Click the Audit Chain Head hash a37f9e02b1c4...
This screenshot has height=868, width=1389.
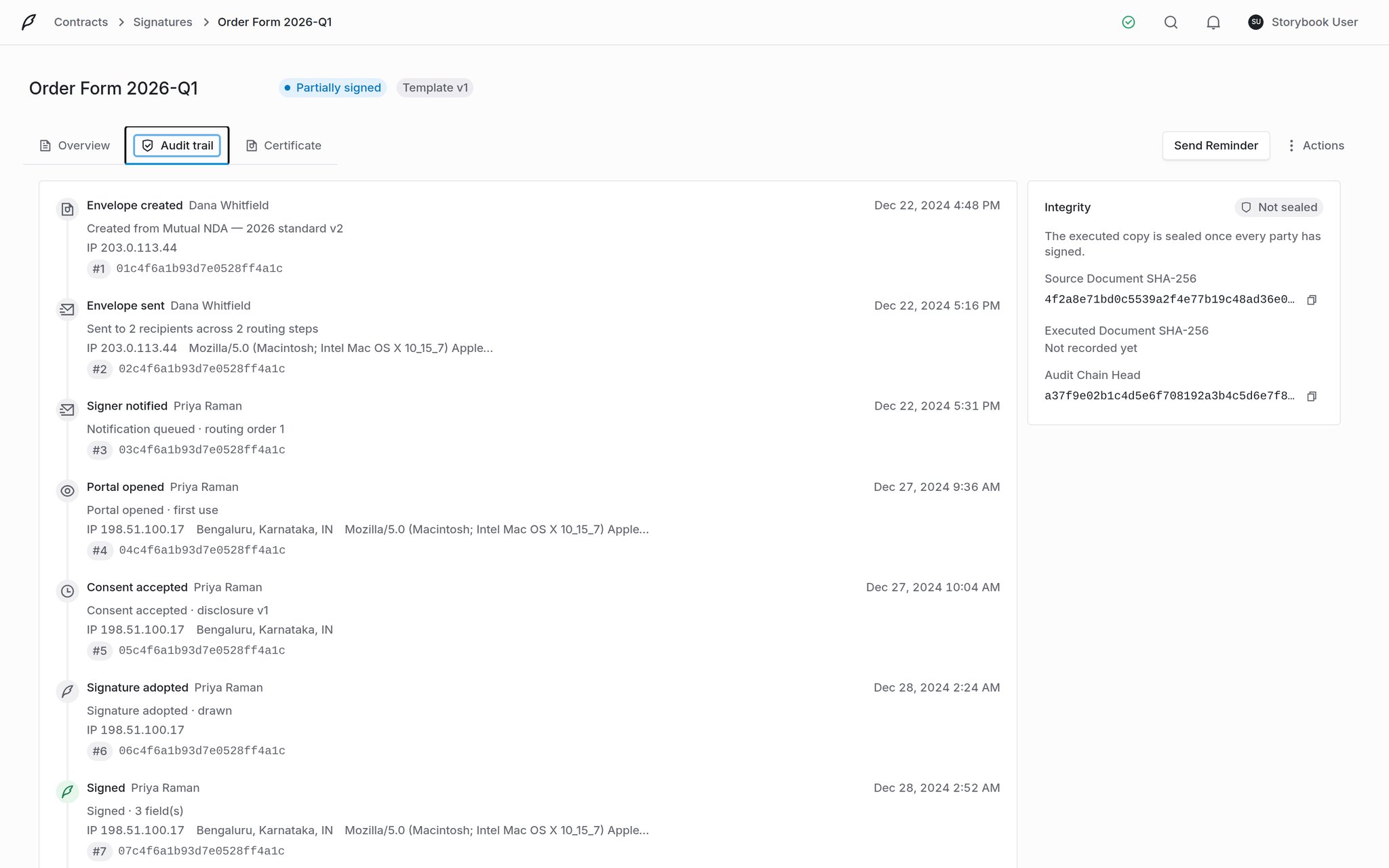(x=1169, y=396)
